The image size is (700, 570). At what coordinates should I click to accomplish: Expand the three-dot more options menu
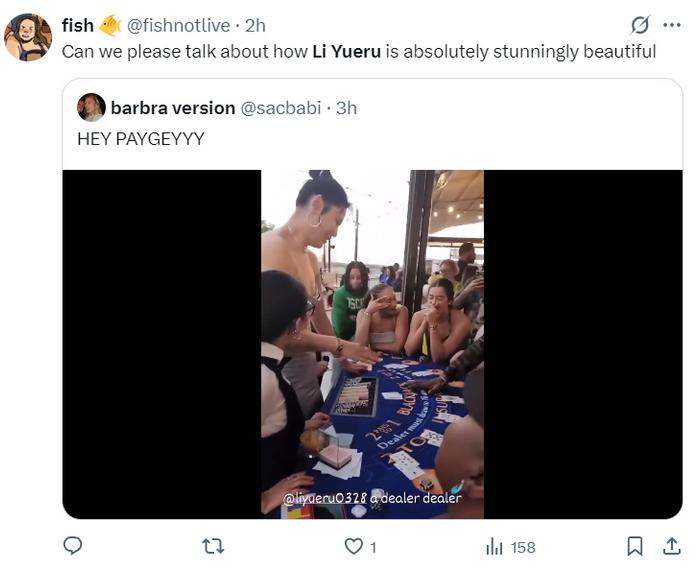(x=672, y=25)
